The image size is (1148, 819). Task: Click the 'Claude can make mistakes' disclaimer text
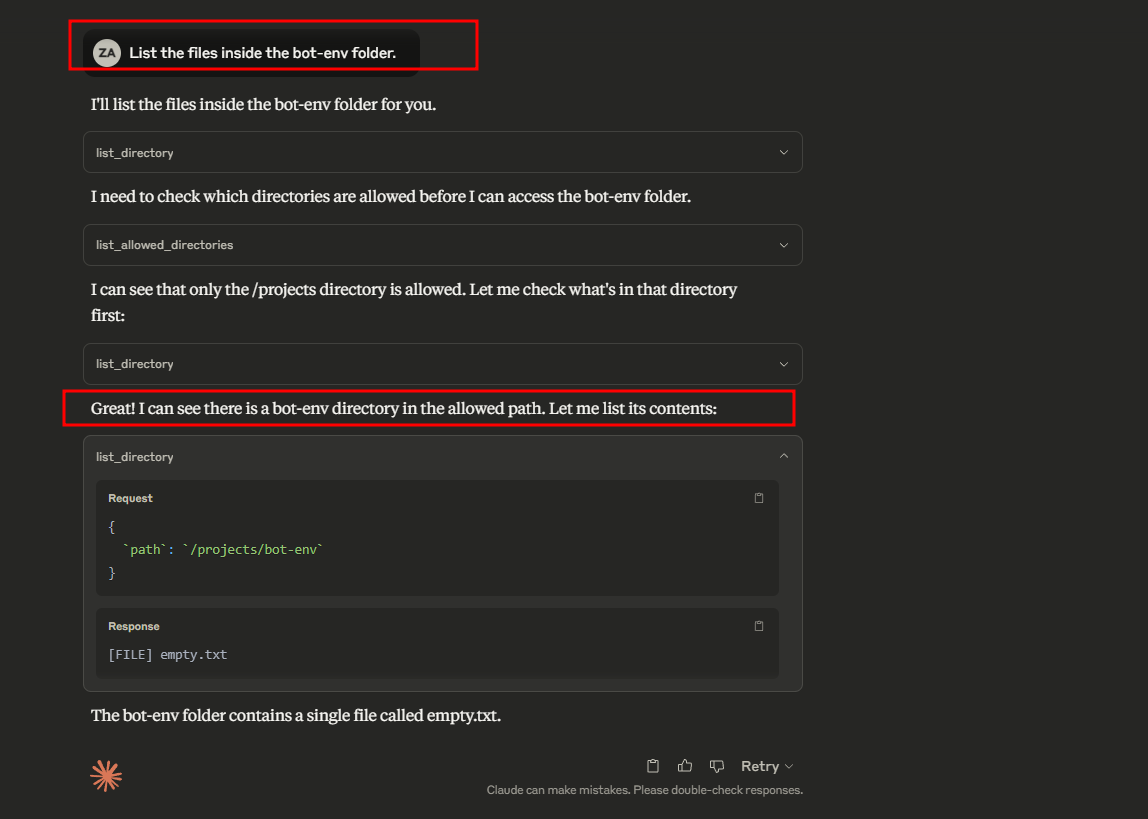click(x=644, y=790)
